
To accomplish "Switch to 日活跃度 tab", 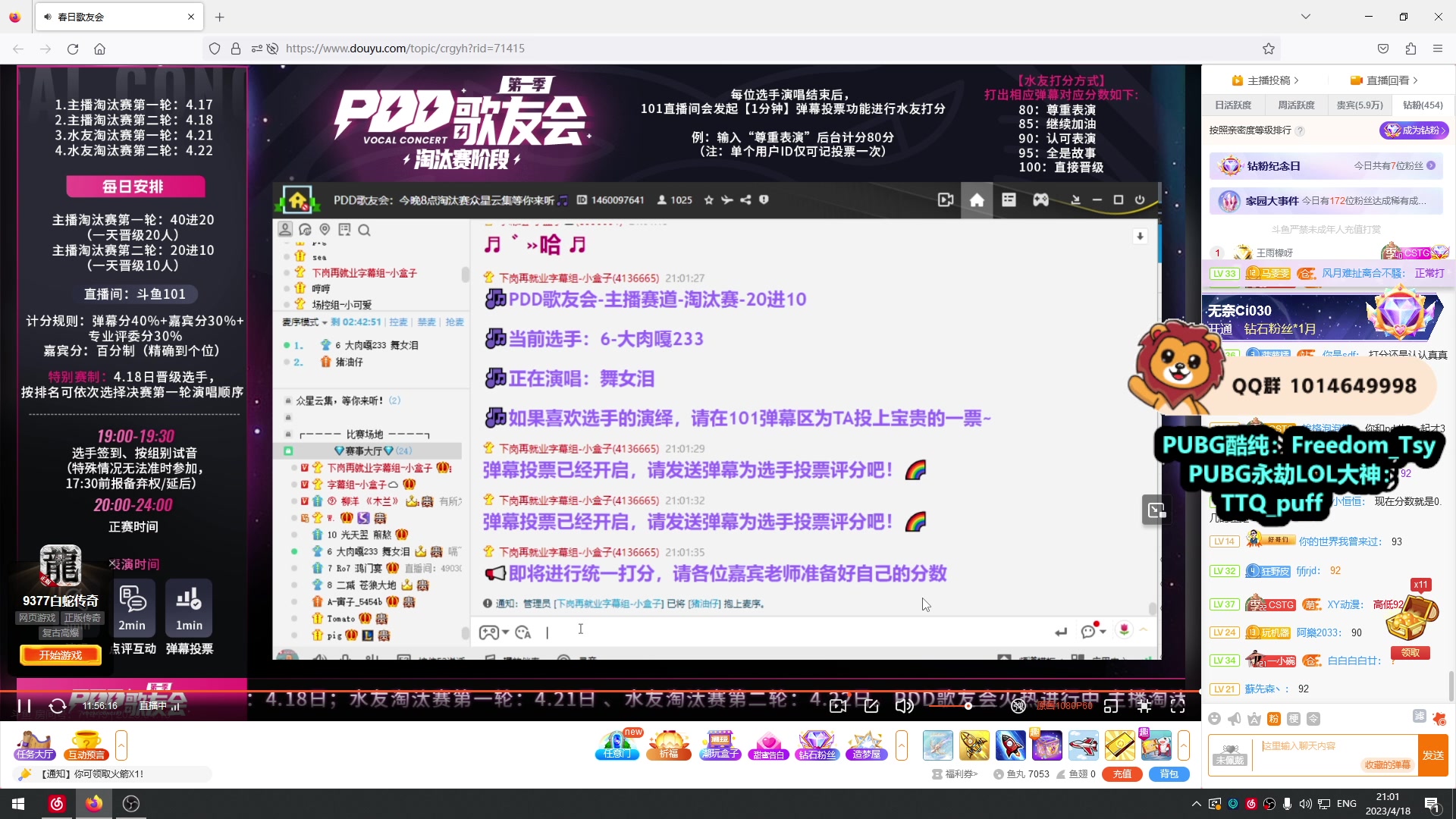I will click(x=1233, y=105).
